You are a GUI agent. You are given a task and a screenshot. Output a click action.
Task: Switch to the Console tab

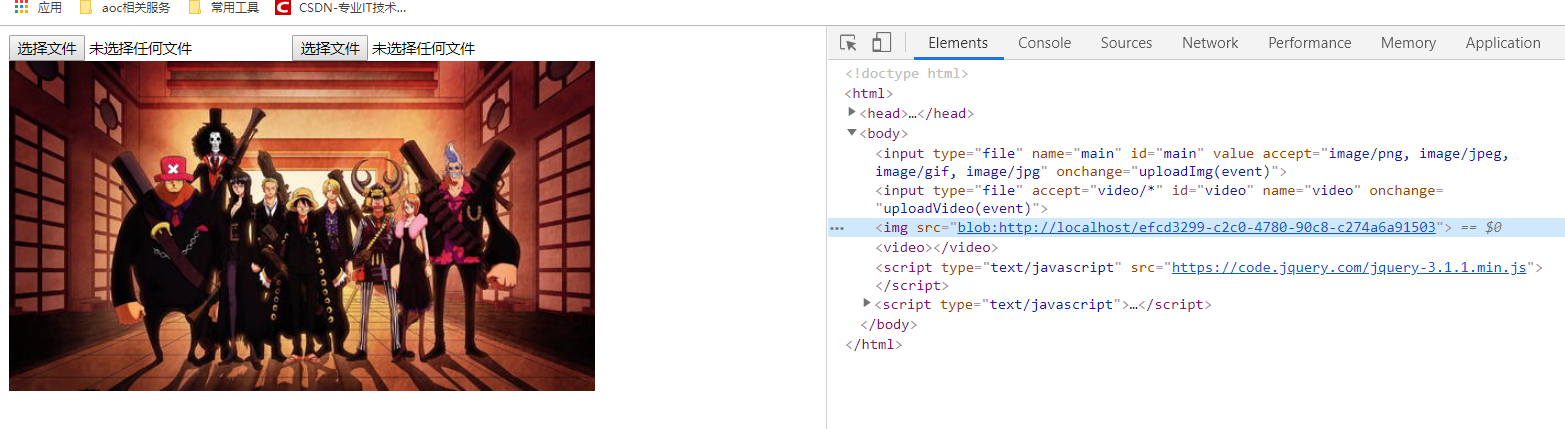[x=1044, y=43]
